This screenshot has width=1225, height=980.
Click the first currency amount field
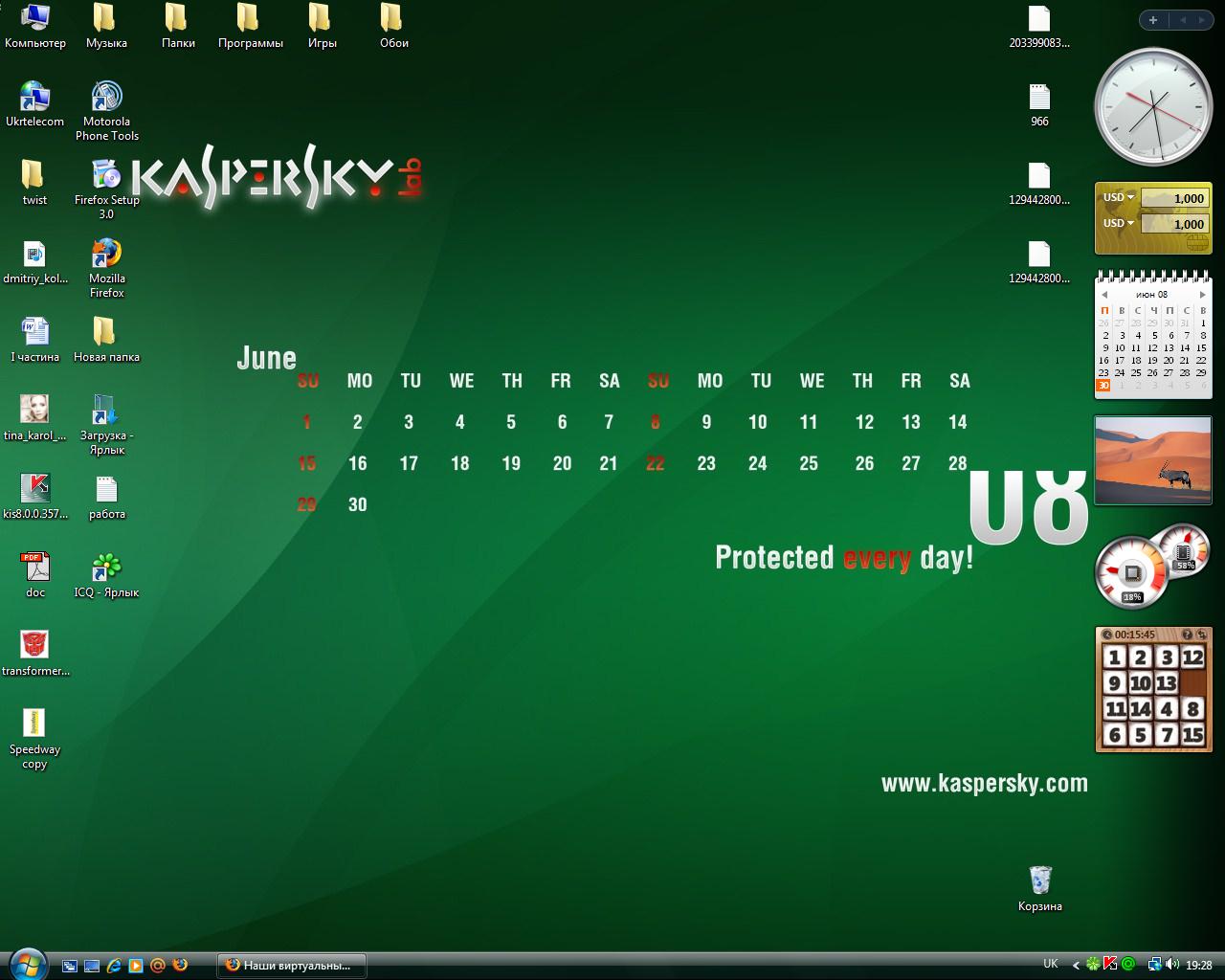(x=1174, y=198)
